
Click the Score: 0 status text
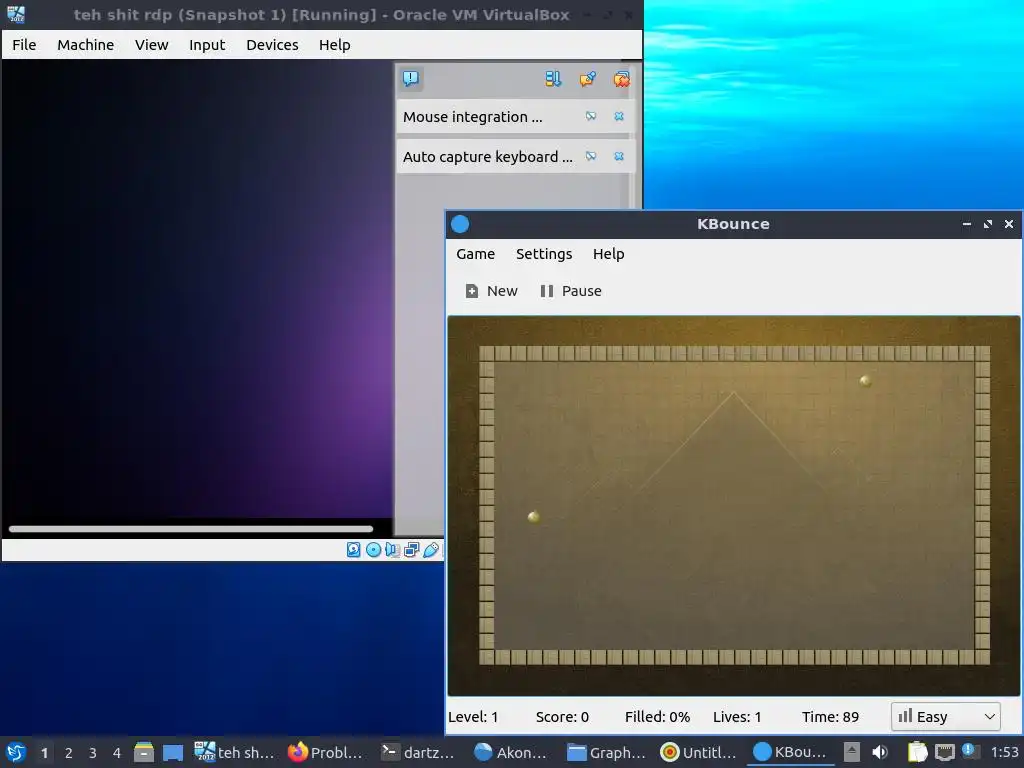(x=562, y=717)
